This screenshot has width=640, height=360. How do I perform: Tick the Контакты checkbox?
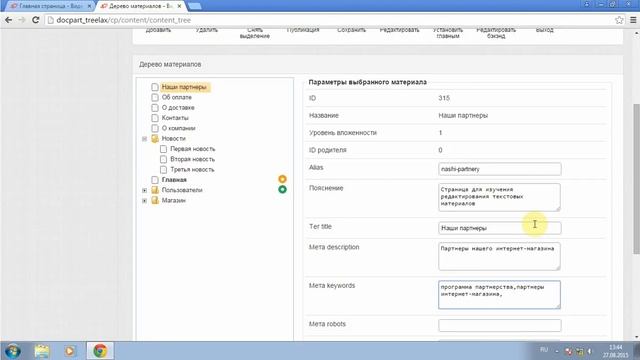coord(155,118)
